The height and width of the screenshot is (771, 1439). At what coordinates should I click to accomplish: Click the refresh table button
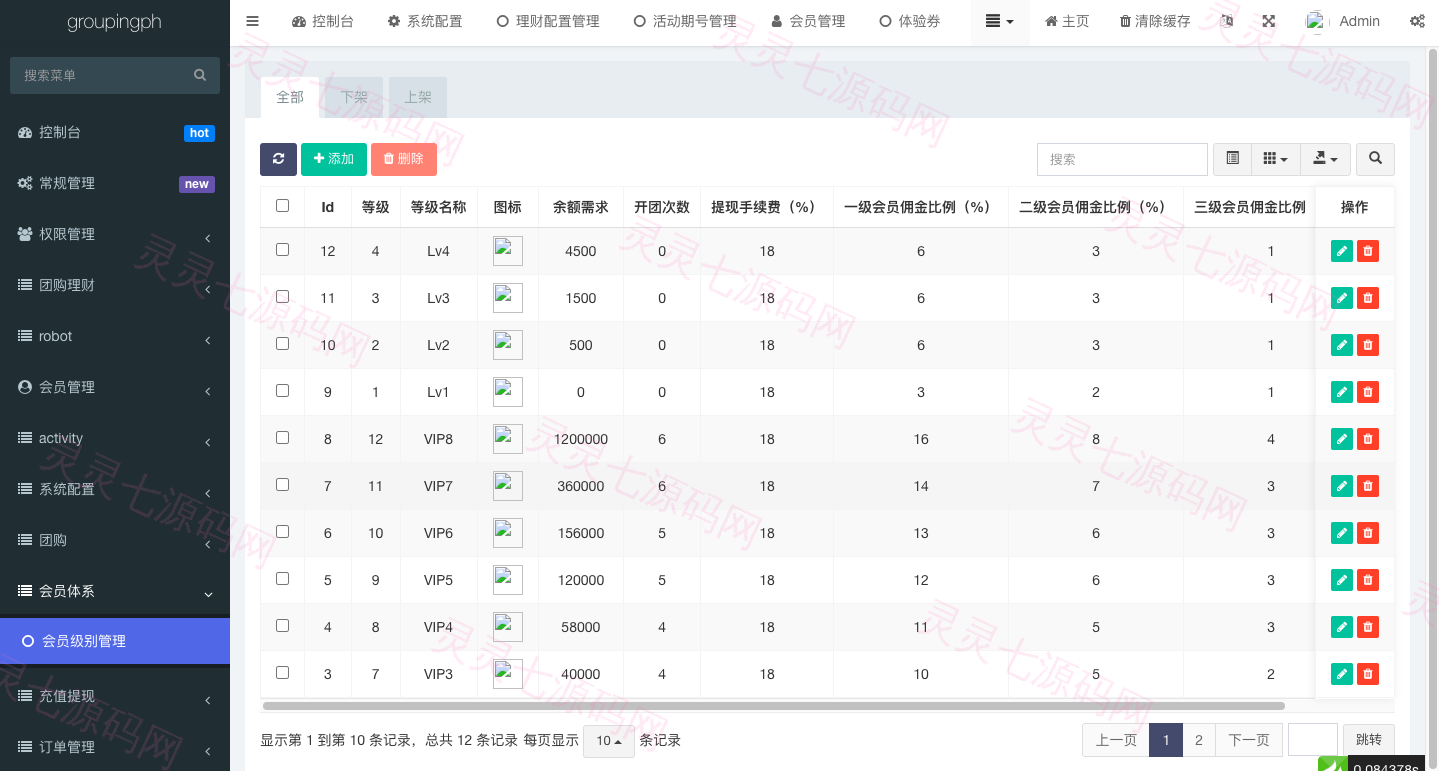click(x=278, y=159)
